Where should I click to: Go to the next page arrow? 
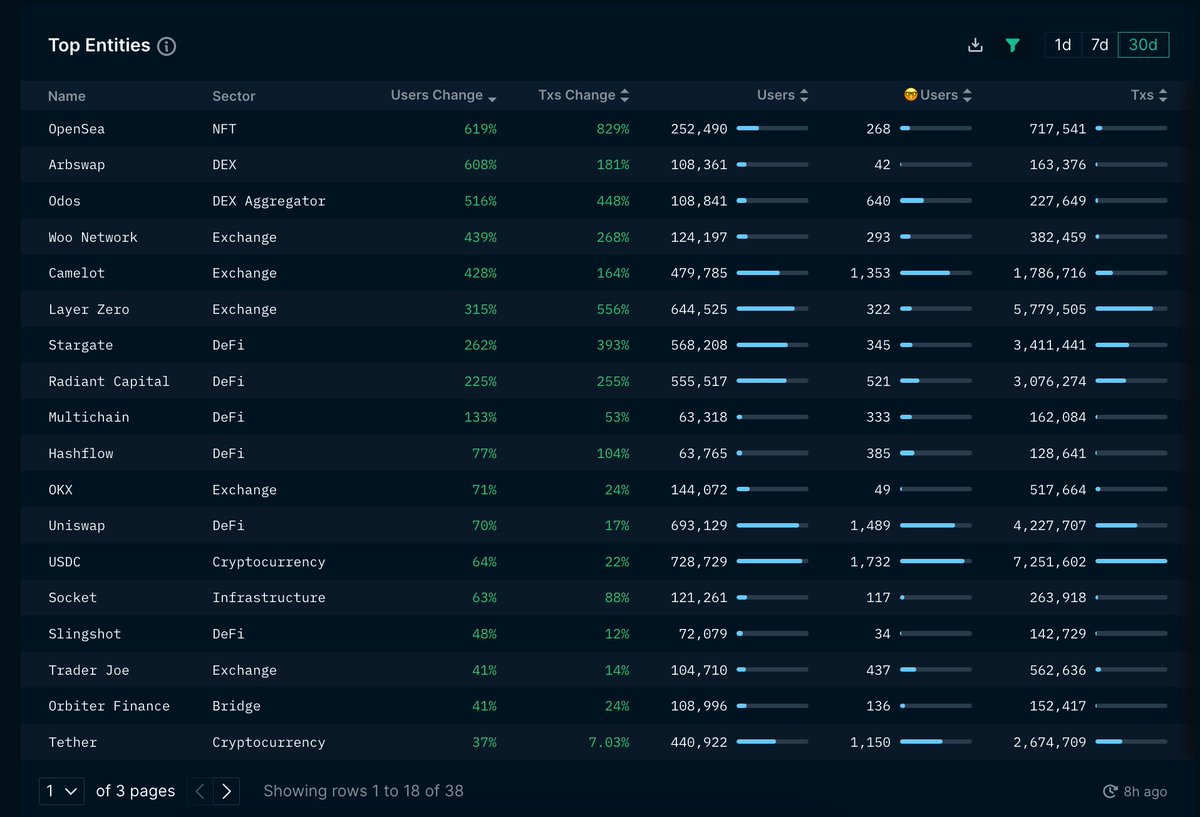(227, 791)
